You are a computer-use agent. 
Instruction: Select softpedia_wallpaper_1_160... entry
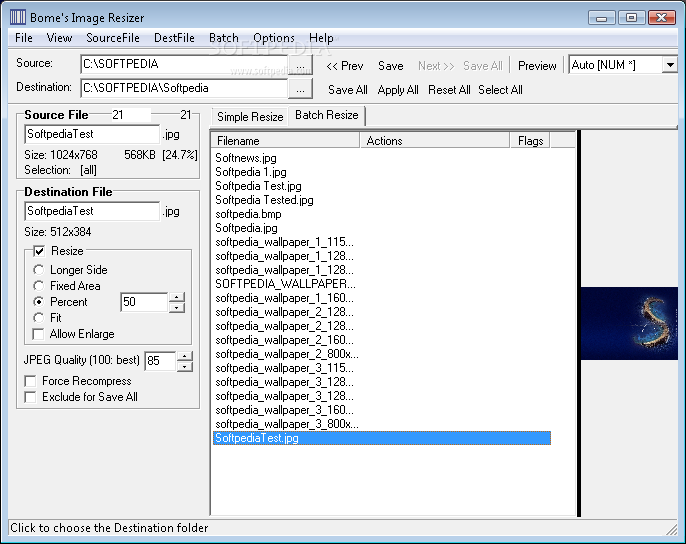point(285,298)
